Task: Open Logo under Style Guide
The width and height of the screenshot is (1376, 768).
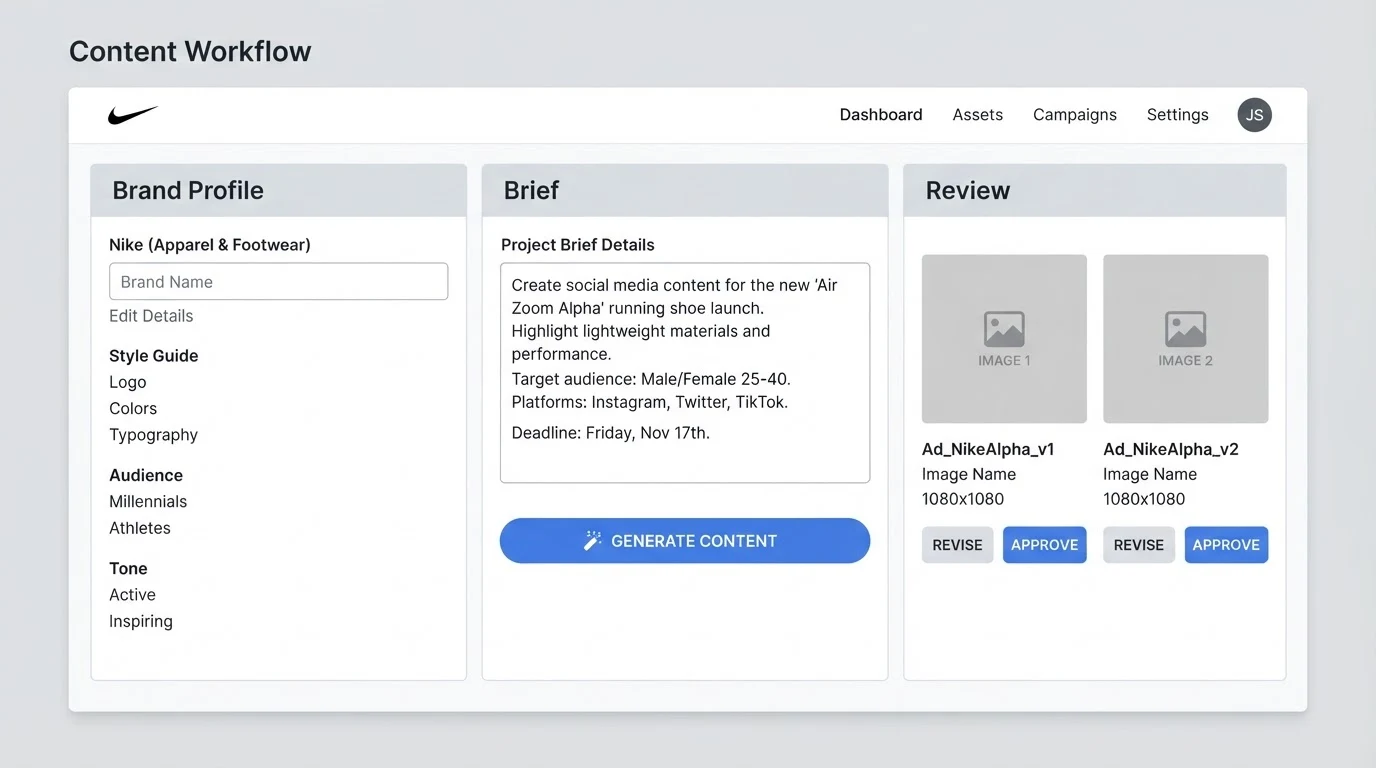Action: click(x=128, y=382)
